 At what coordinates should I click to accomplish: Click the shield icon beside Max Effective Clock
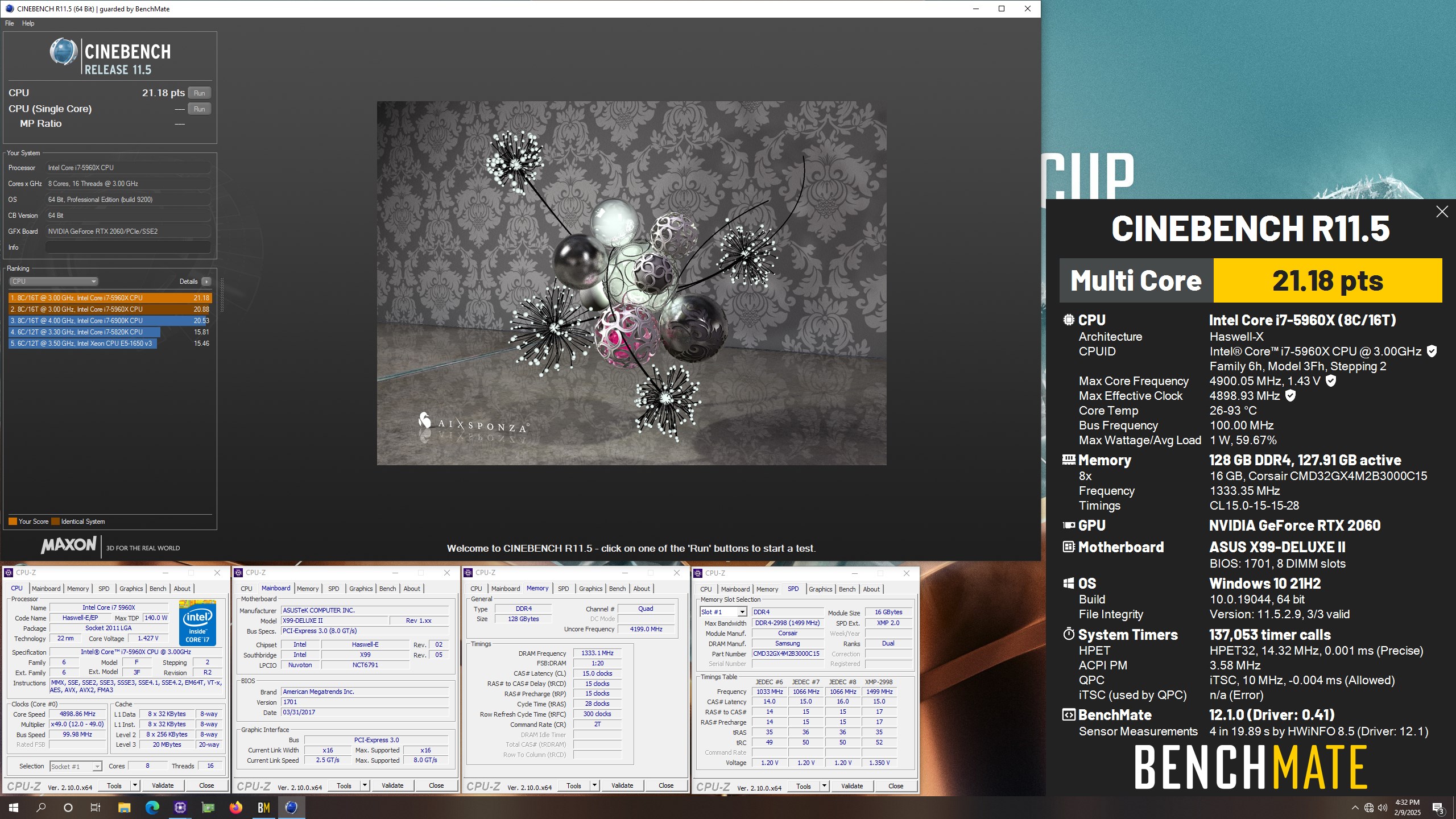coord(1290,395)
